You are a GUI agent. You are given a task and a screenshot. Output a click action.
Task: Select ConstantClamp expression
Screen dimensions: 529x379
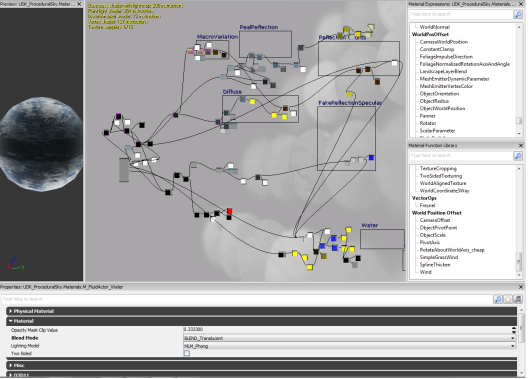(x=437, y=49)
